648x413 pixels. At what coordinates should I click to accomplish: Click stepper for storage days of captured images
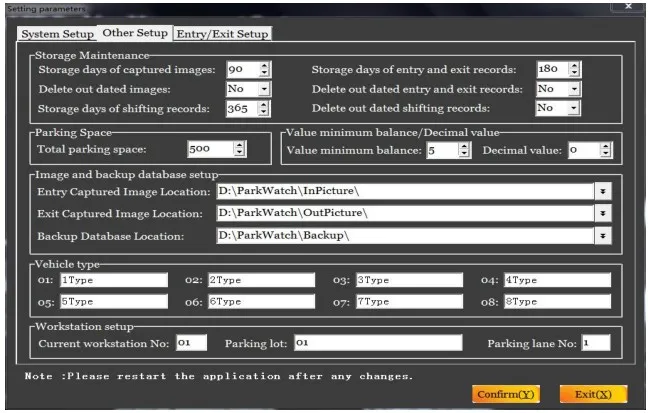click(x=264, y=69)
